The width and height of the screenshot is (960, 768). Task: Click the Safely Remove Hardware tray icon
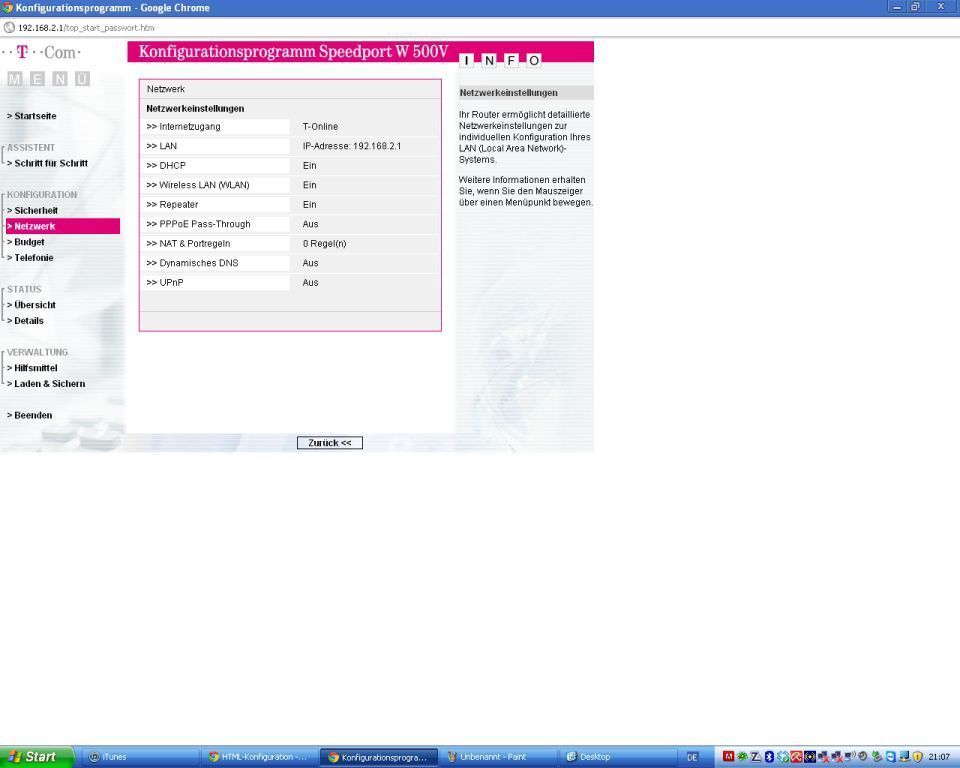877,756
